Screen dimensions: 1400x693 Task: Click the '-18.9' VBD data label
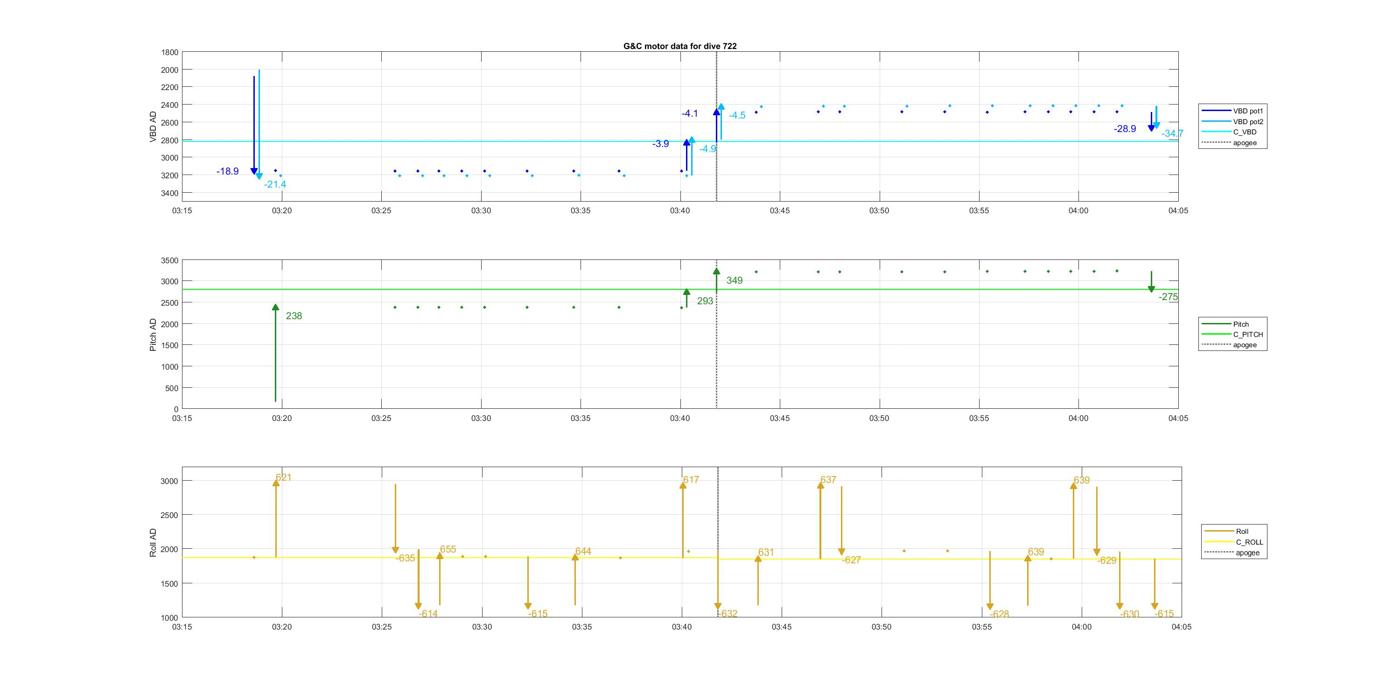coord(228,172)
